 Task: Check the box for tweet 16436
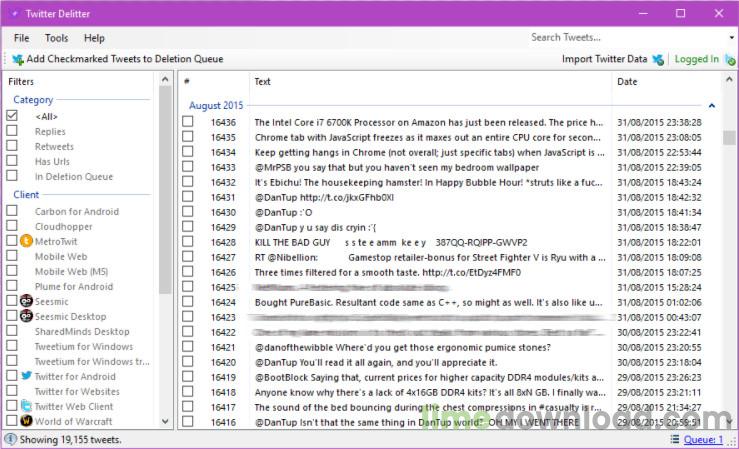click(x=187, y=122)
